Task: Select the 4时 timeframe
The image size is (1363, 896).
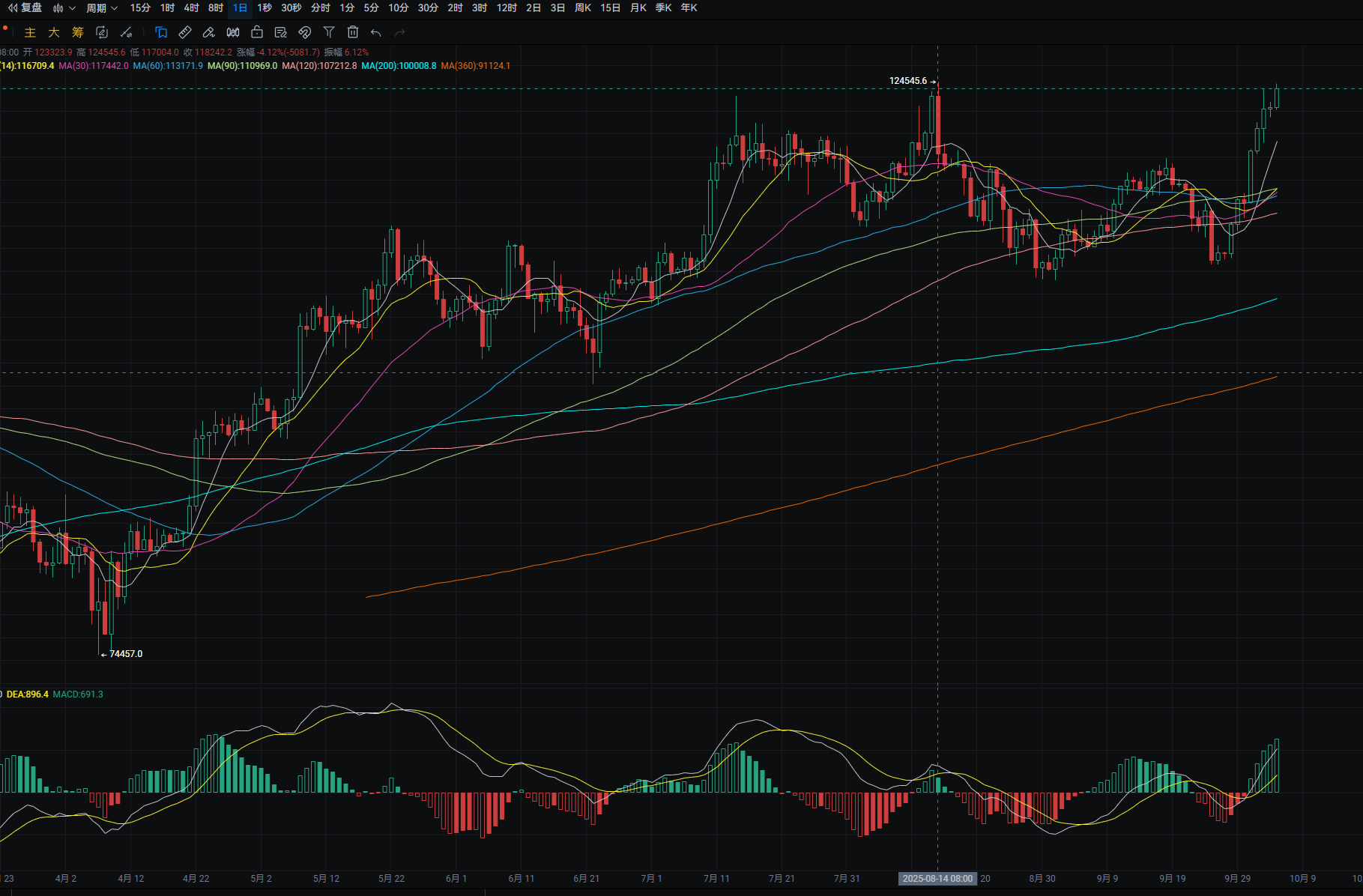Action: point(191,8)
